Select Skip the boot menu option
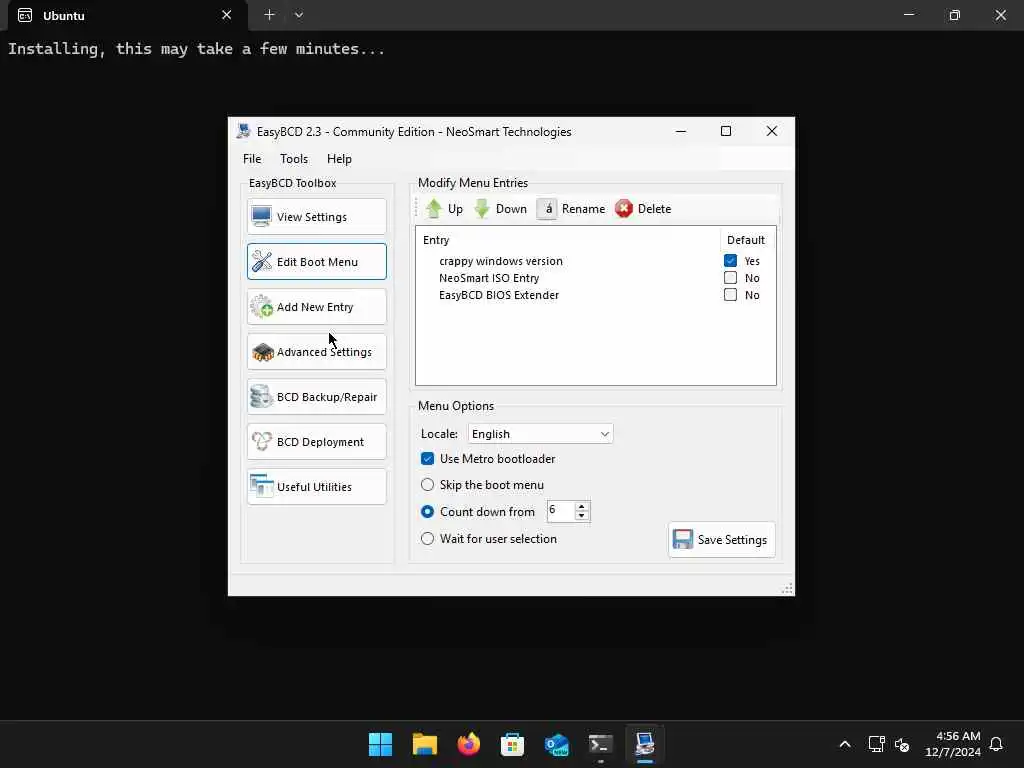Image resolution: width=1024 pixels, height=768 pixels. click(x=427, y=485)
